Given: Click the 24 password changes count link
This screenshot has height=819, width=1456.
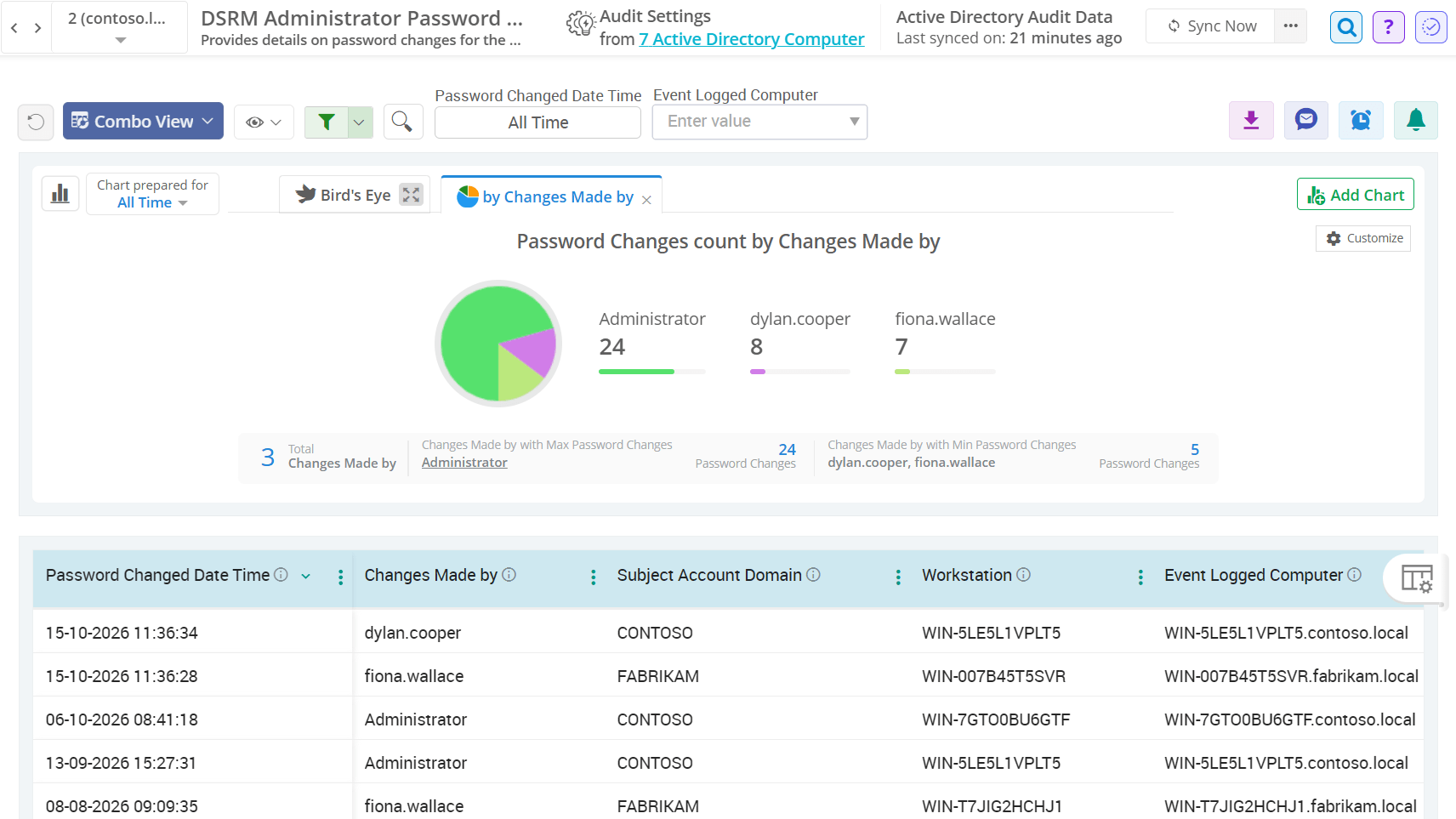Looking at the screenshot, I should (x=787, y=449).
